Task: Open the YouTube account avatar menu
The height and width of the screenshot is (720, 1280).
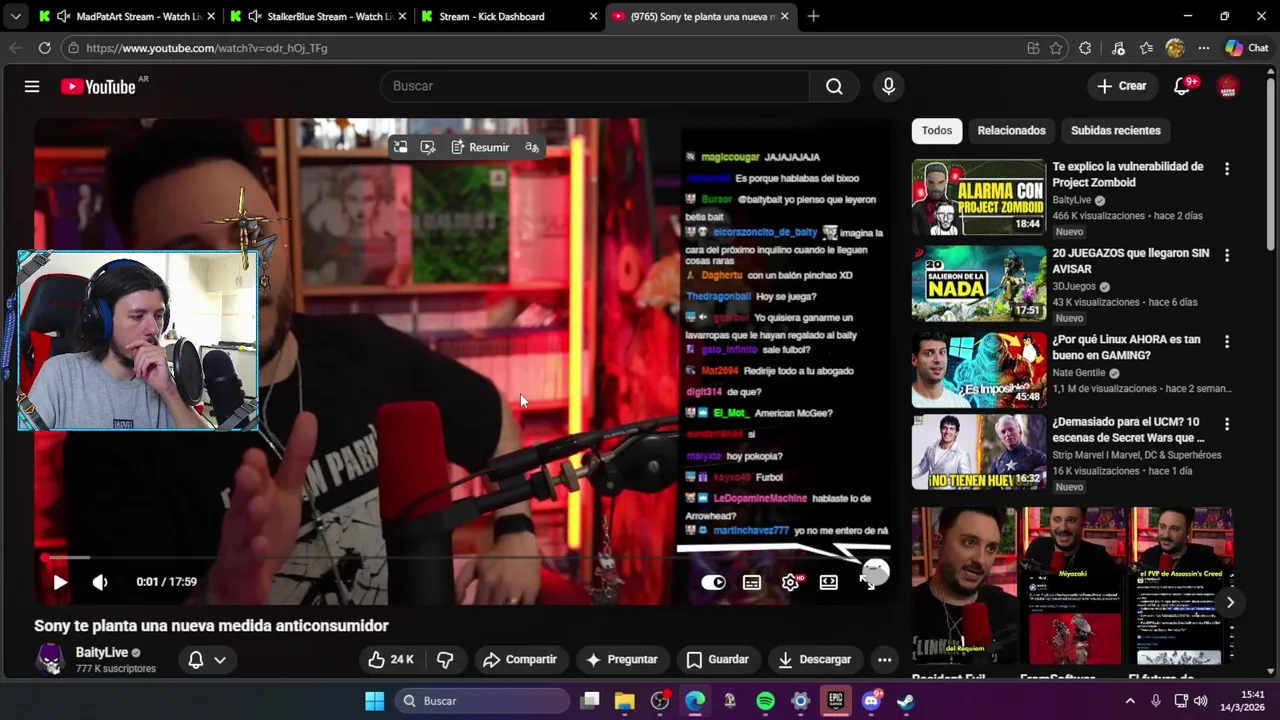Action: tap(1228, 86)
